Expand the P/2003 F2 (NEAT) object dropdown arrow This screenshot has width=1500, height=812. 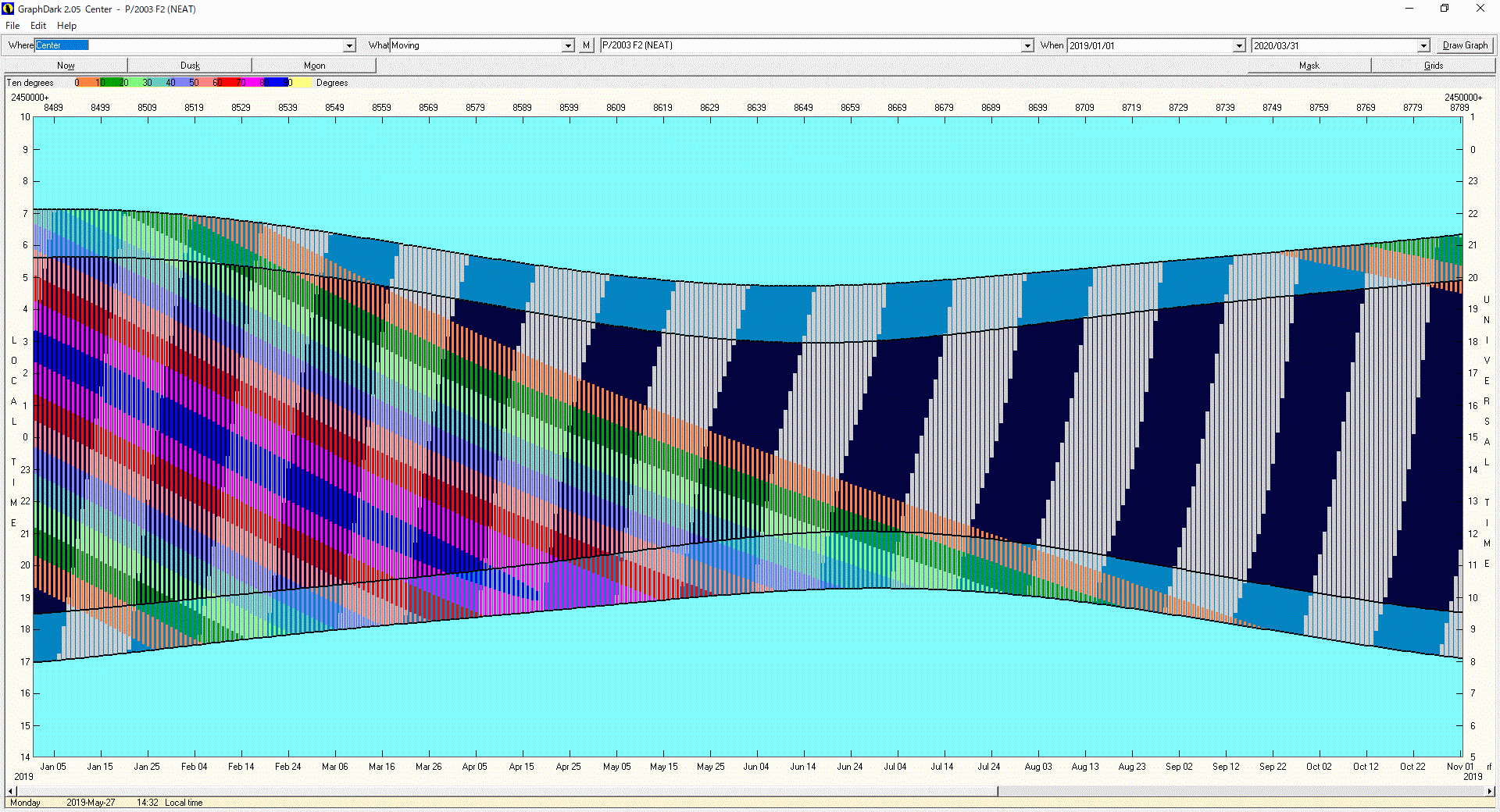tap(1027, 46)
